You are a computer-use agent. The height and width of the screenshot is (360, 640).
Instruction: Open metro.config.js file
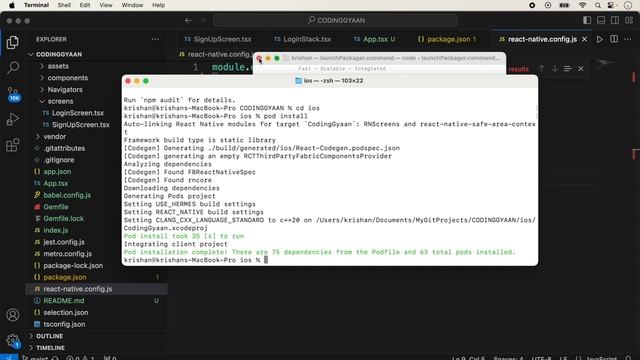[x=67, y=254]
